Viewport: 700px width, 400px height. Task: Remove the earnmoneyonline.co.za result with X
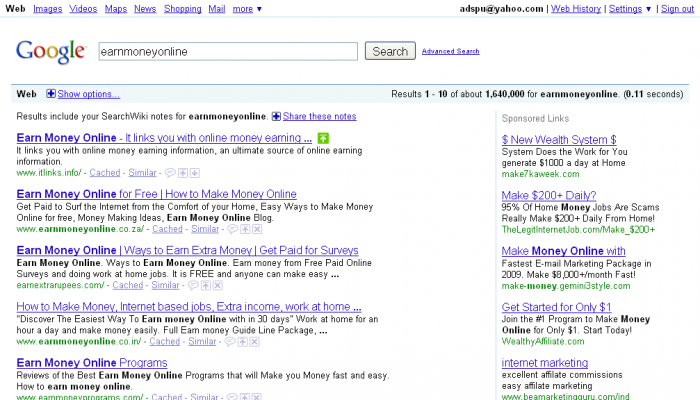pos(257,229)
